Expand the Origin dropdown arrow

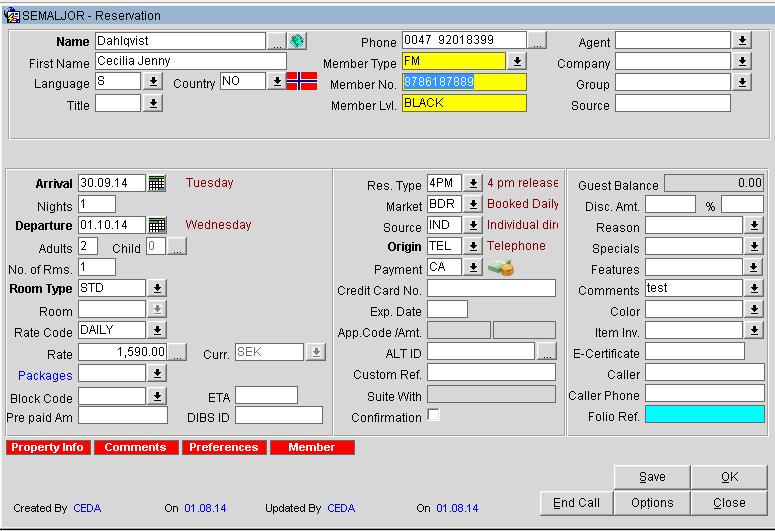(x=473, y=246)
